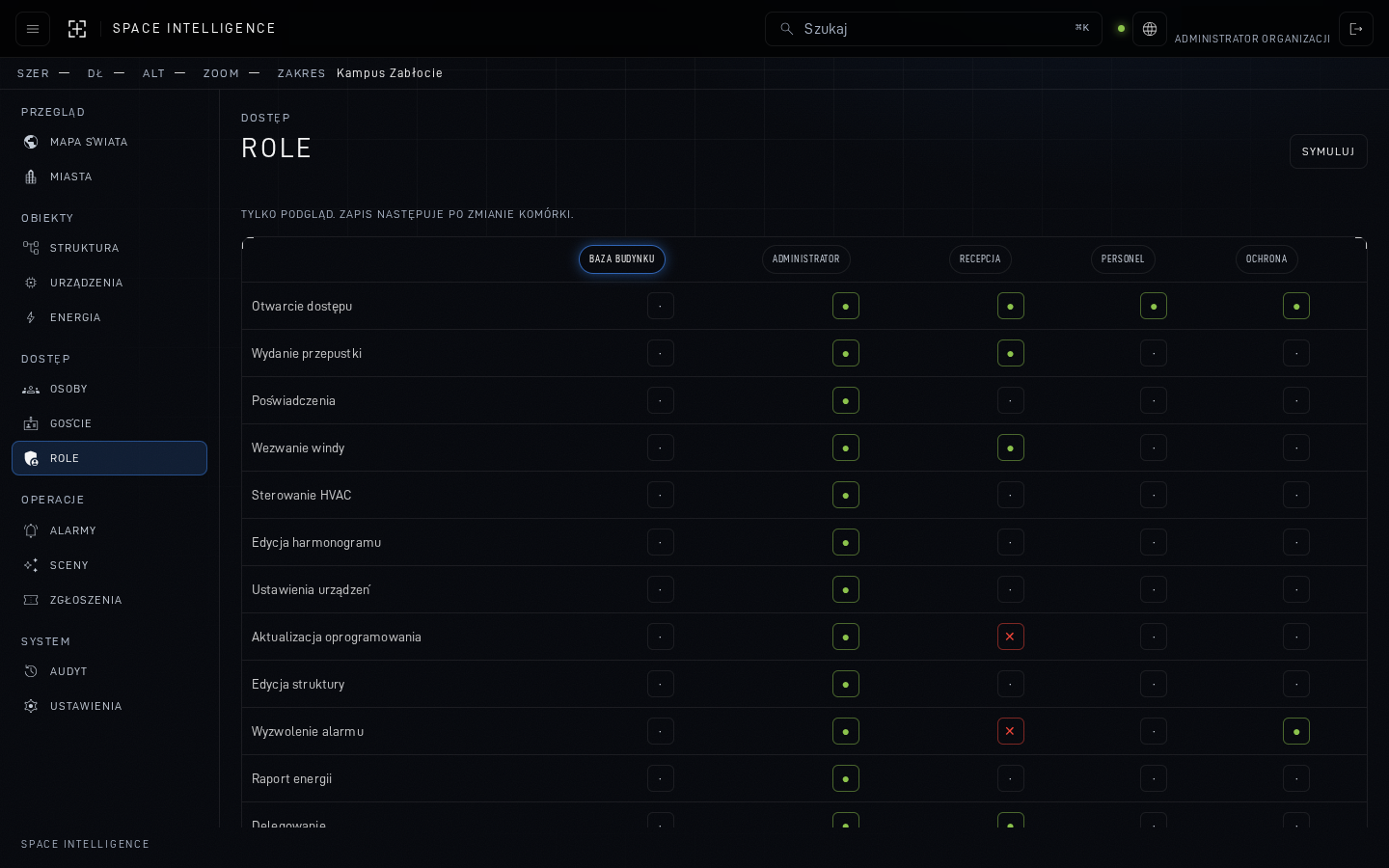This screenshot has width=1389, height=868.
Task: Click the Space Intelligence logo icon
Action: tap(77, 29)
